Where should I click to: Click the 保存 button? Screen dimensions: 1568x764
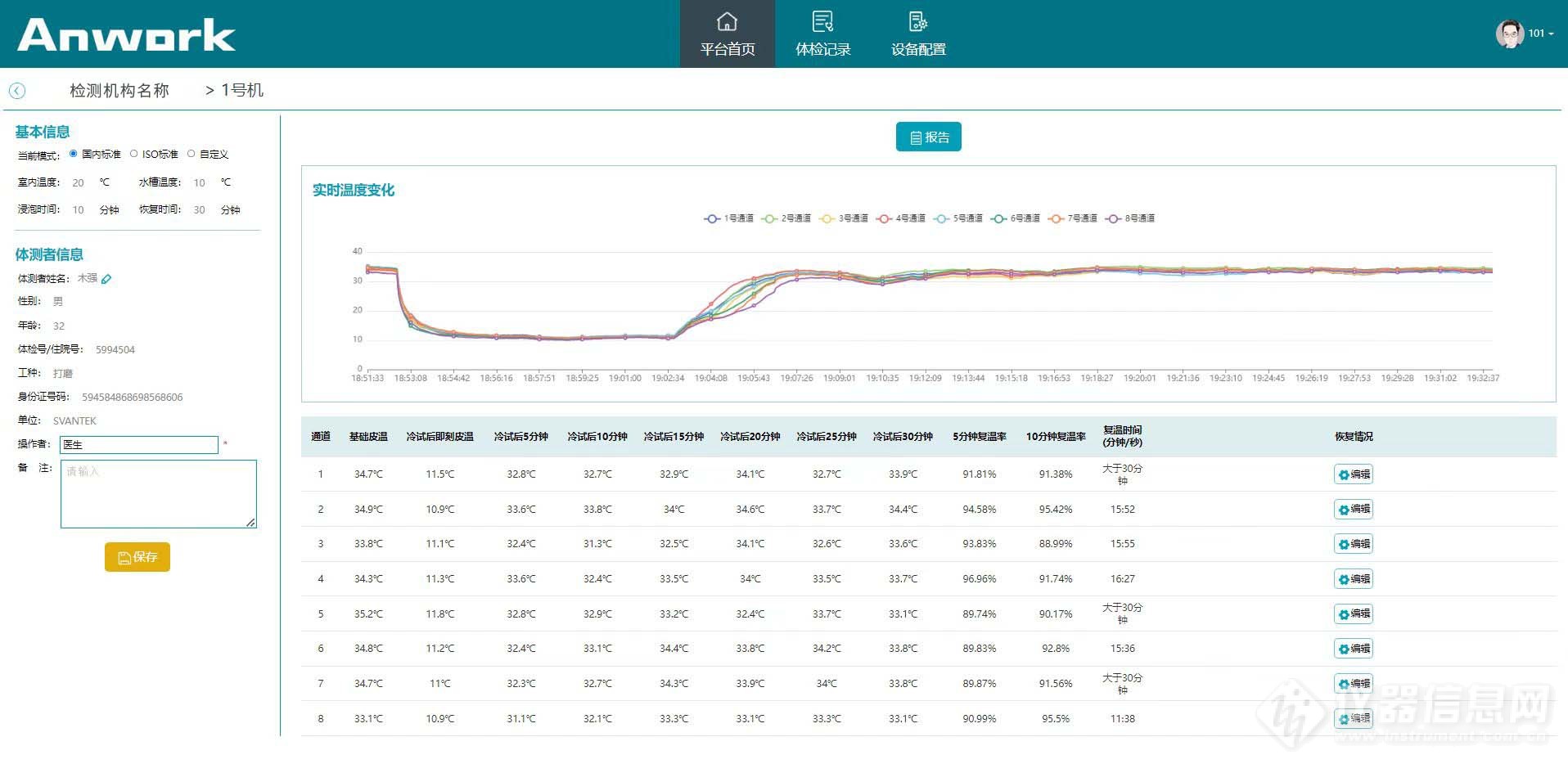coord(137,557)
